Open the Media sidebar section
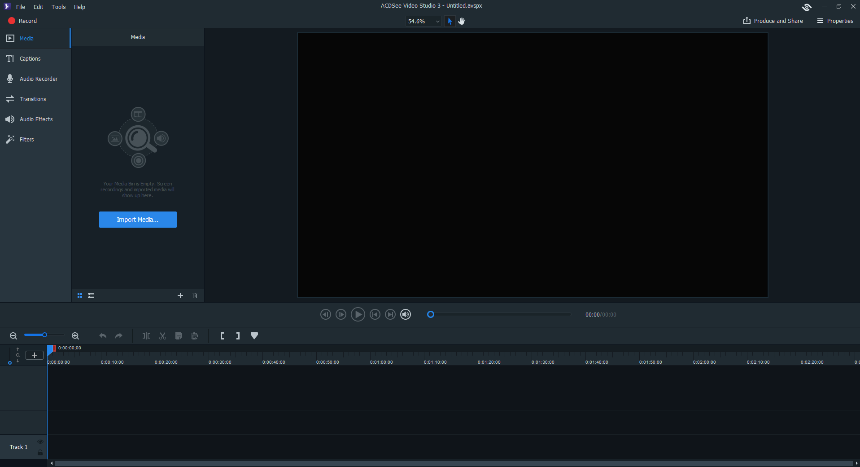This screenshot has width=860, height=467. click(35, 38)
